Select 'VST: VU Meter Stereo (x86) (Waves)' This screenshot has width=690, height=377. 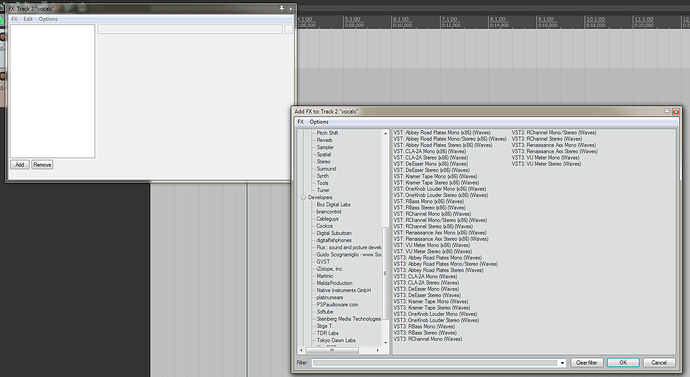433,251
